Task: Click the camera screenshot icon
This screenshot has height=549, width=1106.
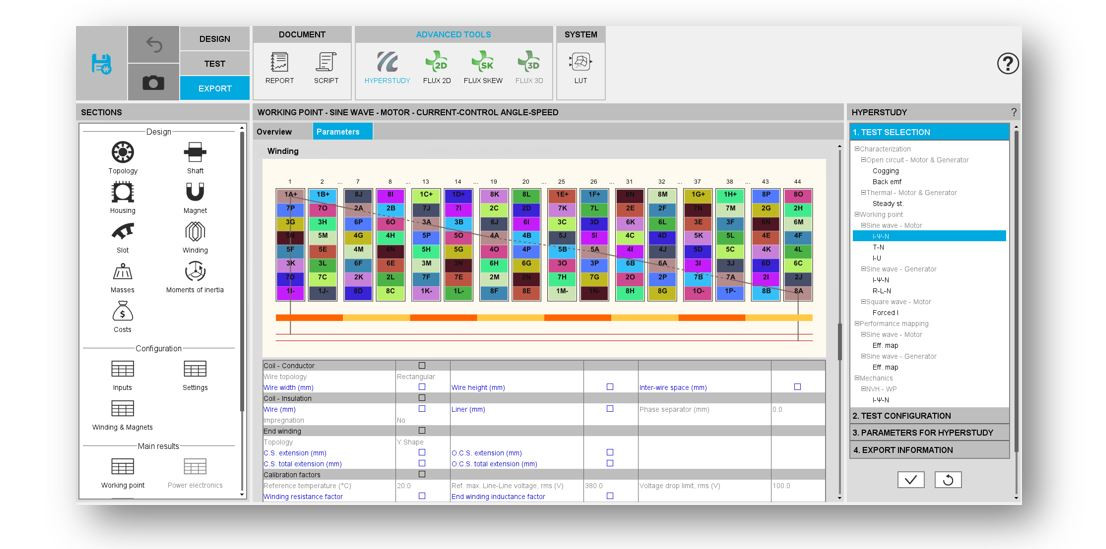Action: click(153, 85)
